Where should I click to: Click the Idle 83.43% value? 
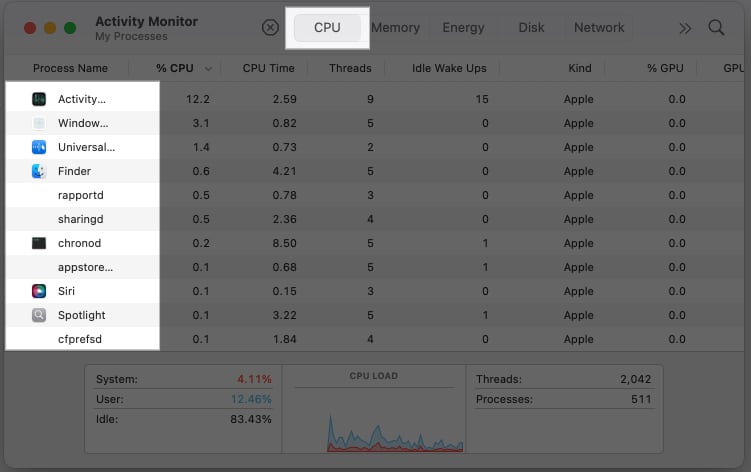250,419
